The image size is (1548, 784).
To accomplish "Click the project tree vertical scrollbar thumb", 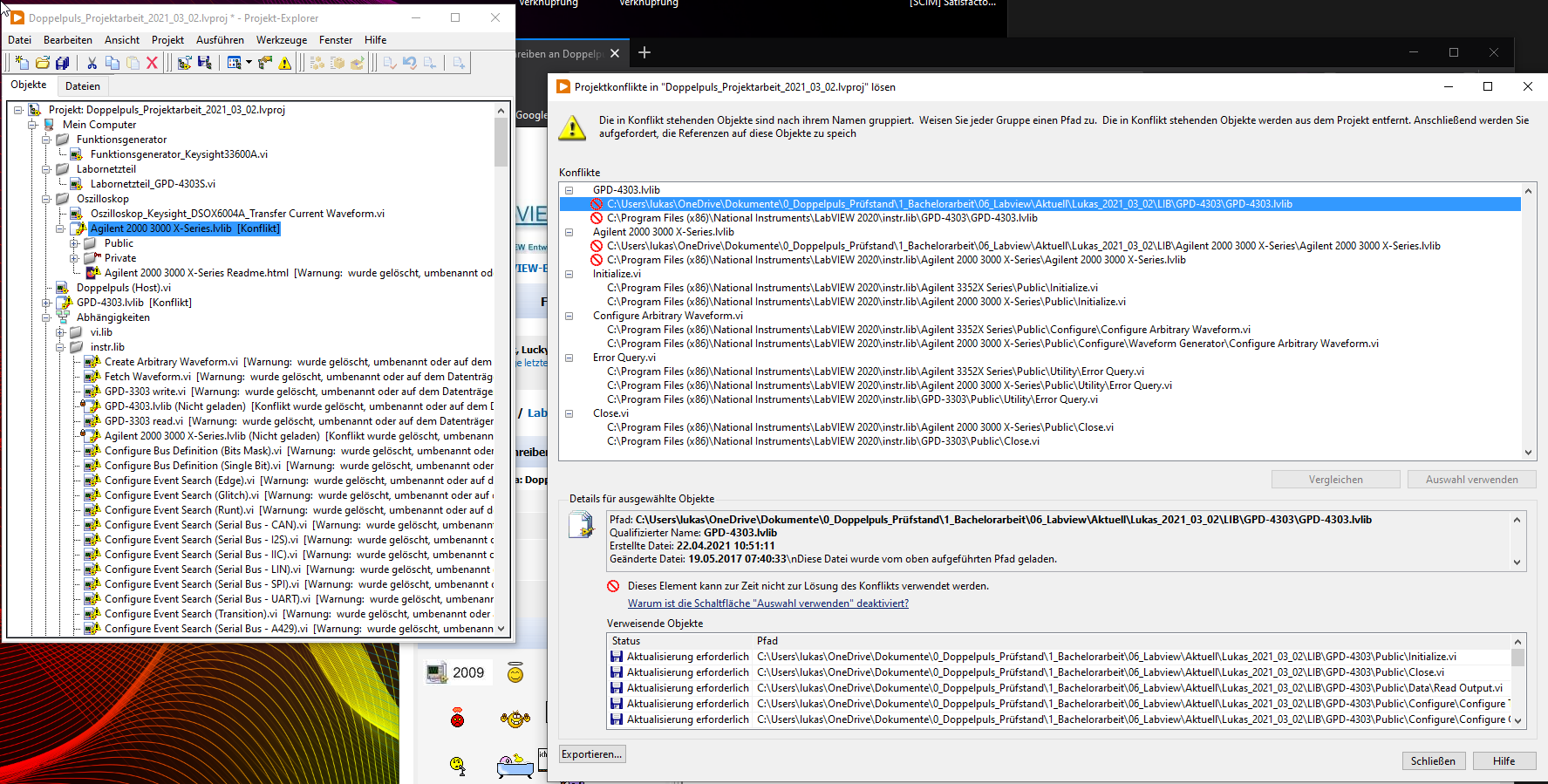I will pyautogui.click(x=501, y=142).
